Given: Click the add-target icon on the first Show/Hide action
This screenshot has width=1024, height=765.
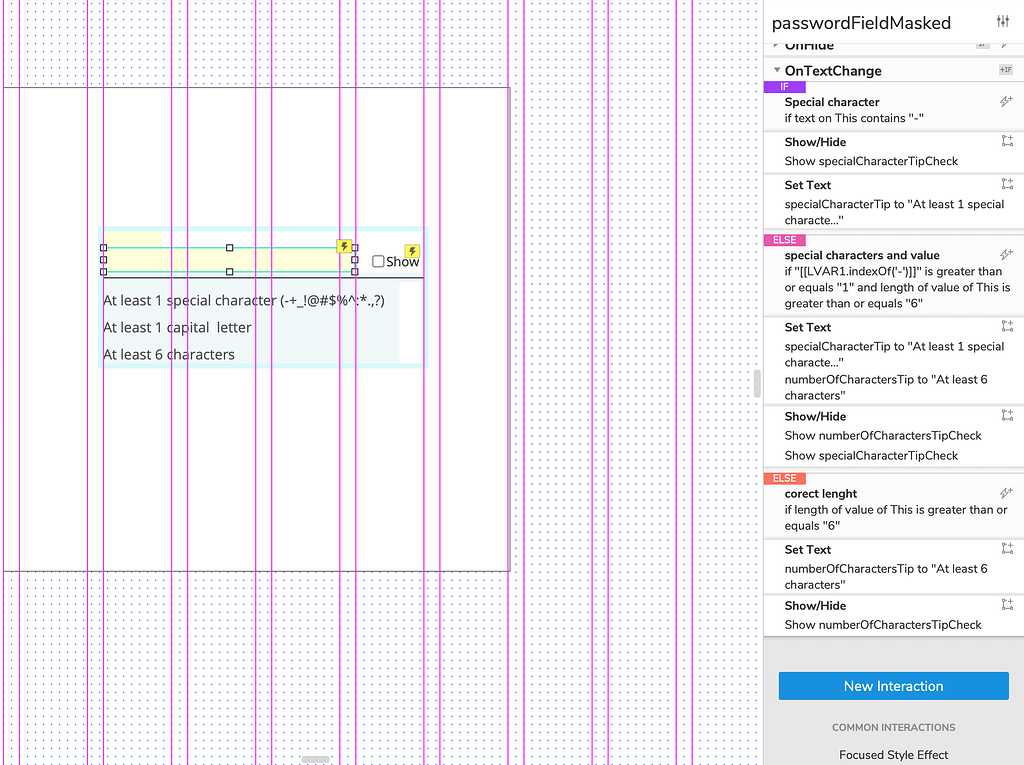Looking at the screenshot, I should [1007, 140].
